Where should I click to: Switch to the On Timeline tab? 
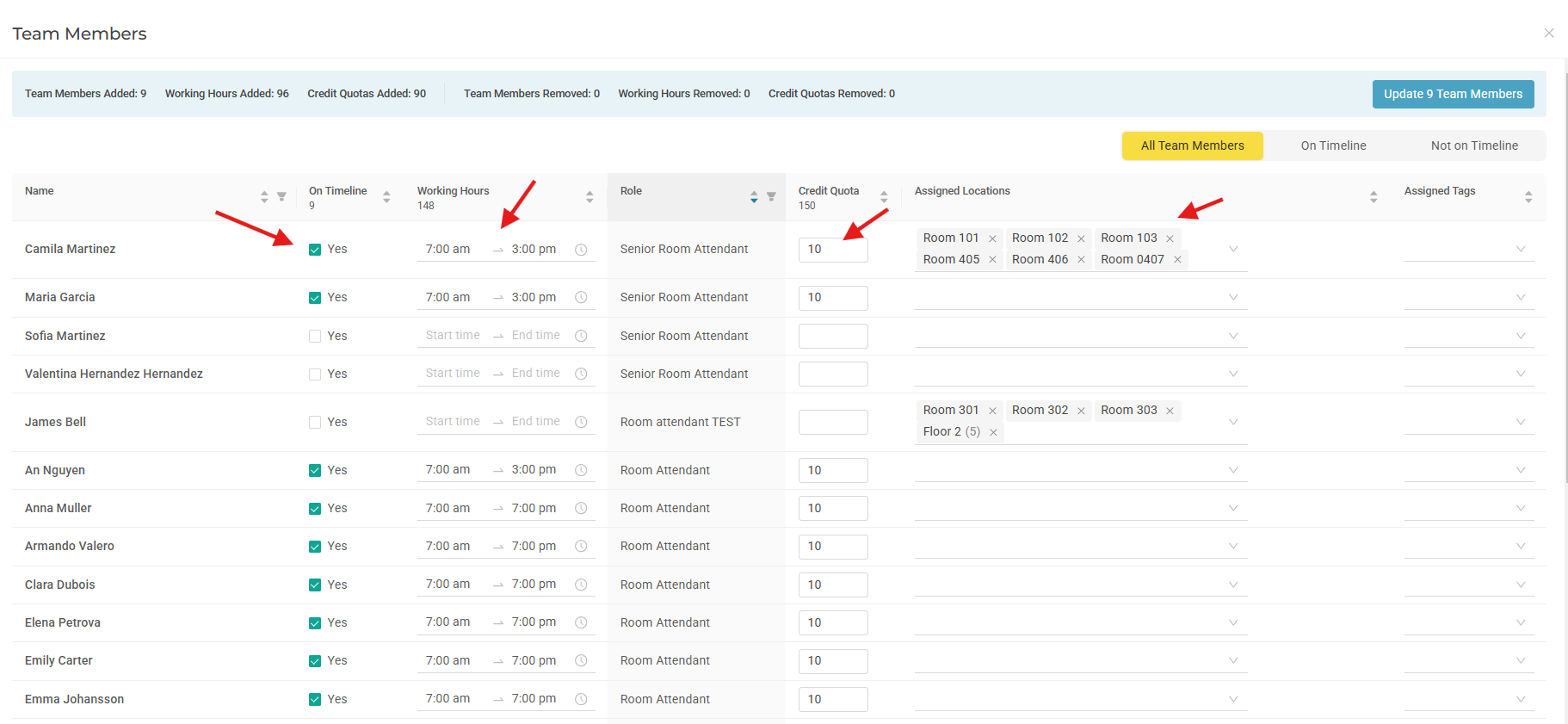tap(1333, 145)
